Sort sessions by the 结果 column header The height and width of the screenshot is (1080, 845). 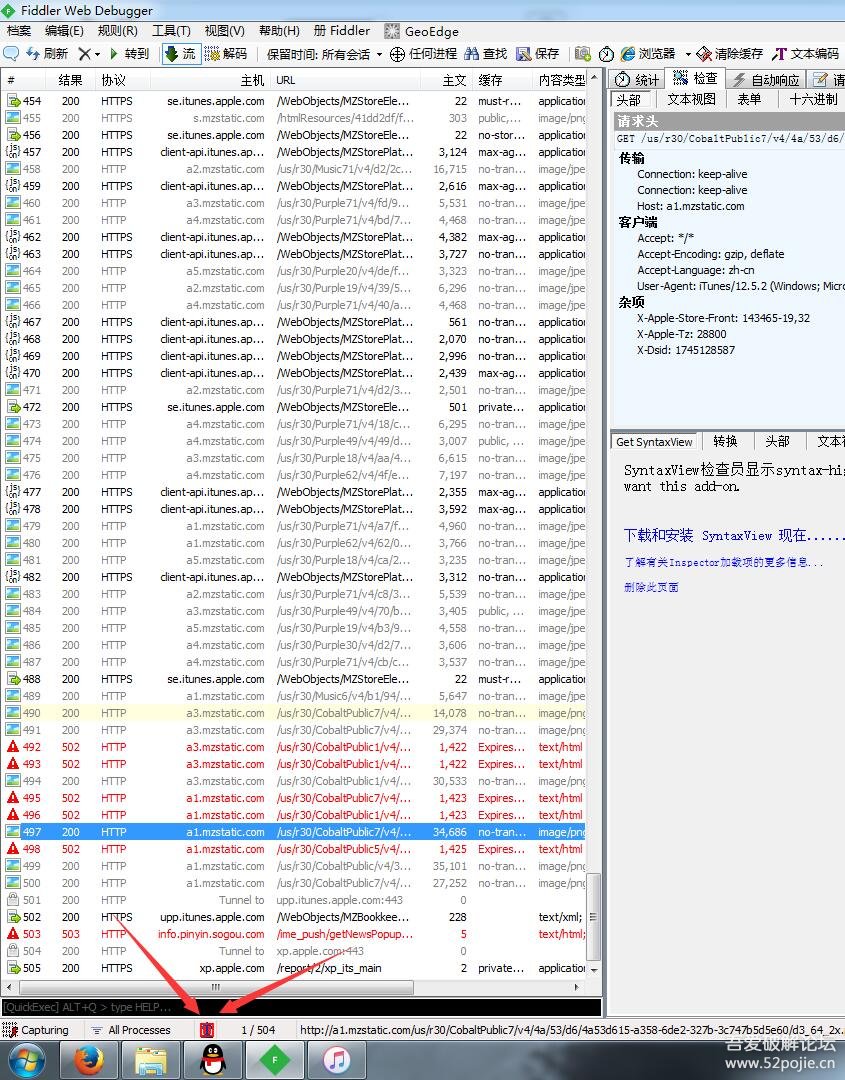click(71, 80)
